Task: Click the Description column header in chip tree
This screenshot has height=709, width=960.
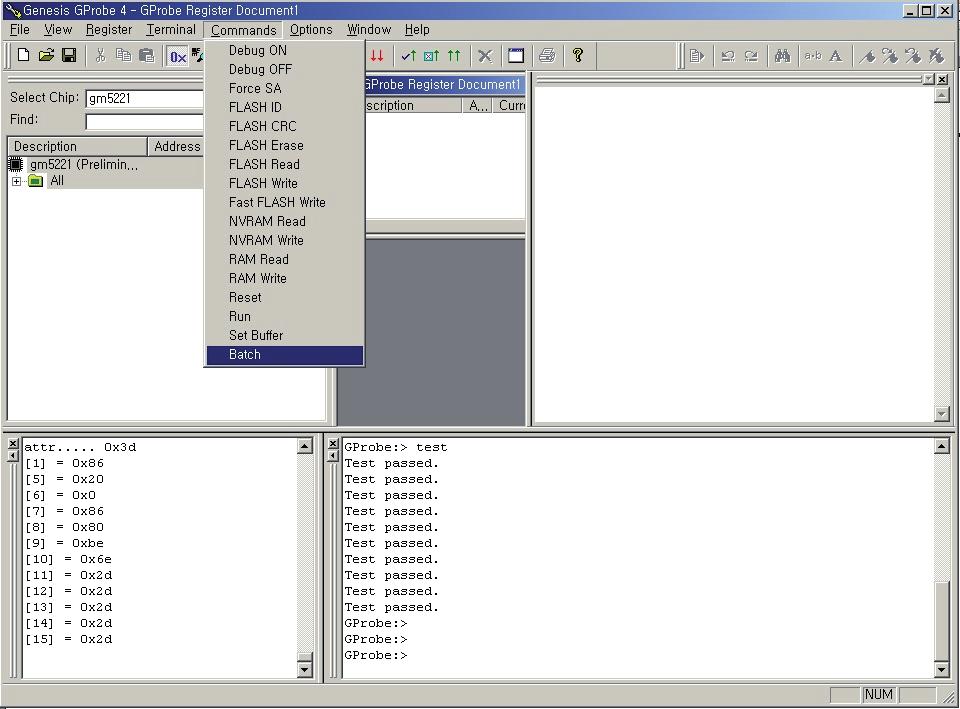Action: point(77,146)
